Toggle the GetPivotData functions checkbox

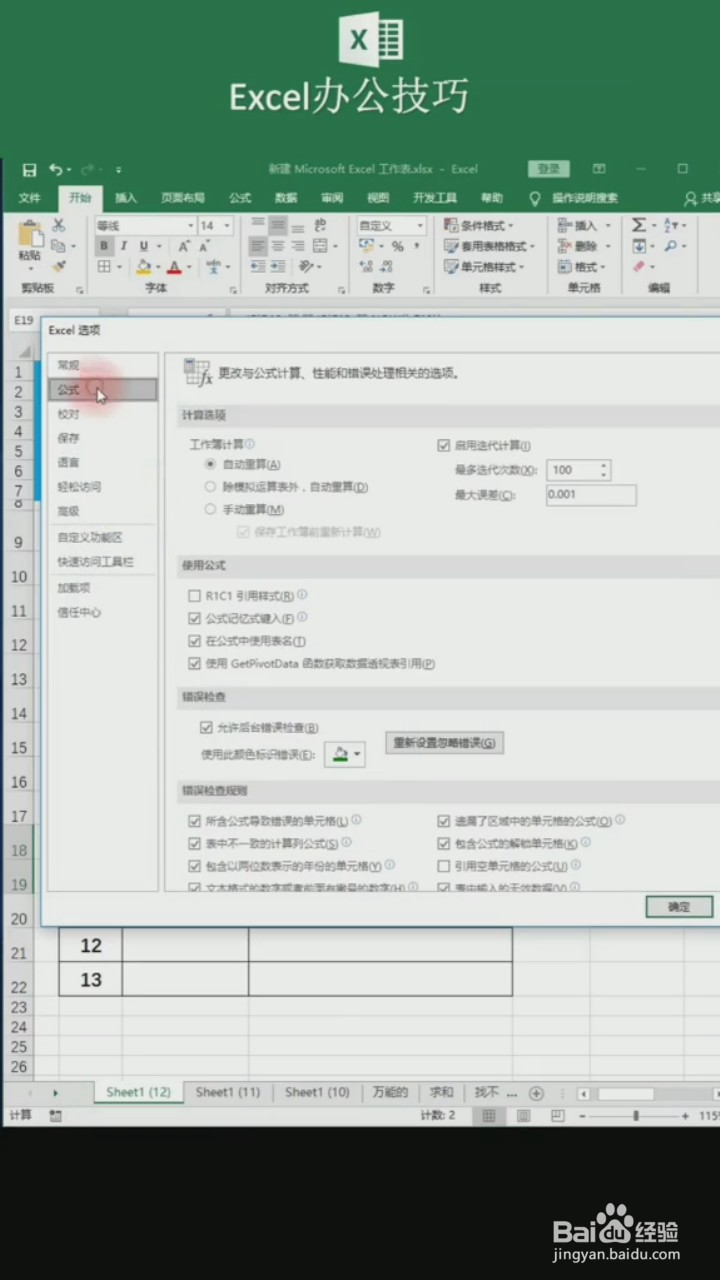(195, 663)
